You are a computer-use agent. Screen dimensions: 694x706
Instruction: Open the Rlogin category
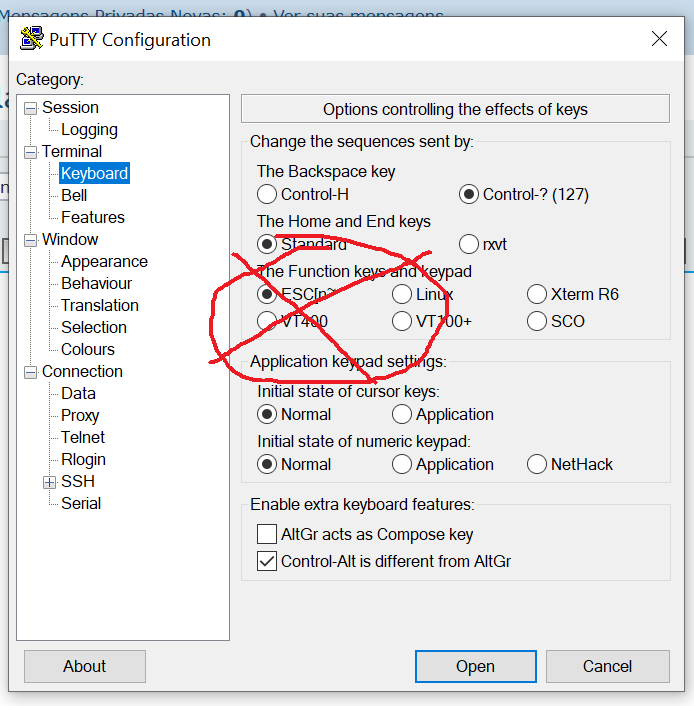83,460
